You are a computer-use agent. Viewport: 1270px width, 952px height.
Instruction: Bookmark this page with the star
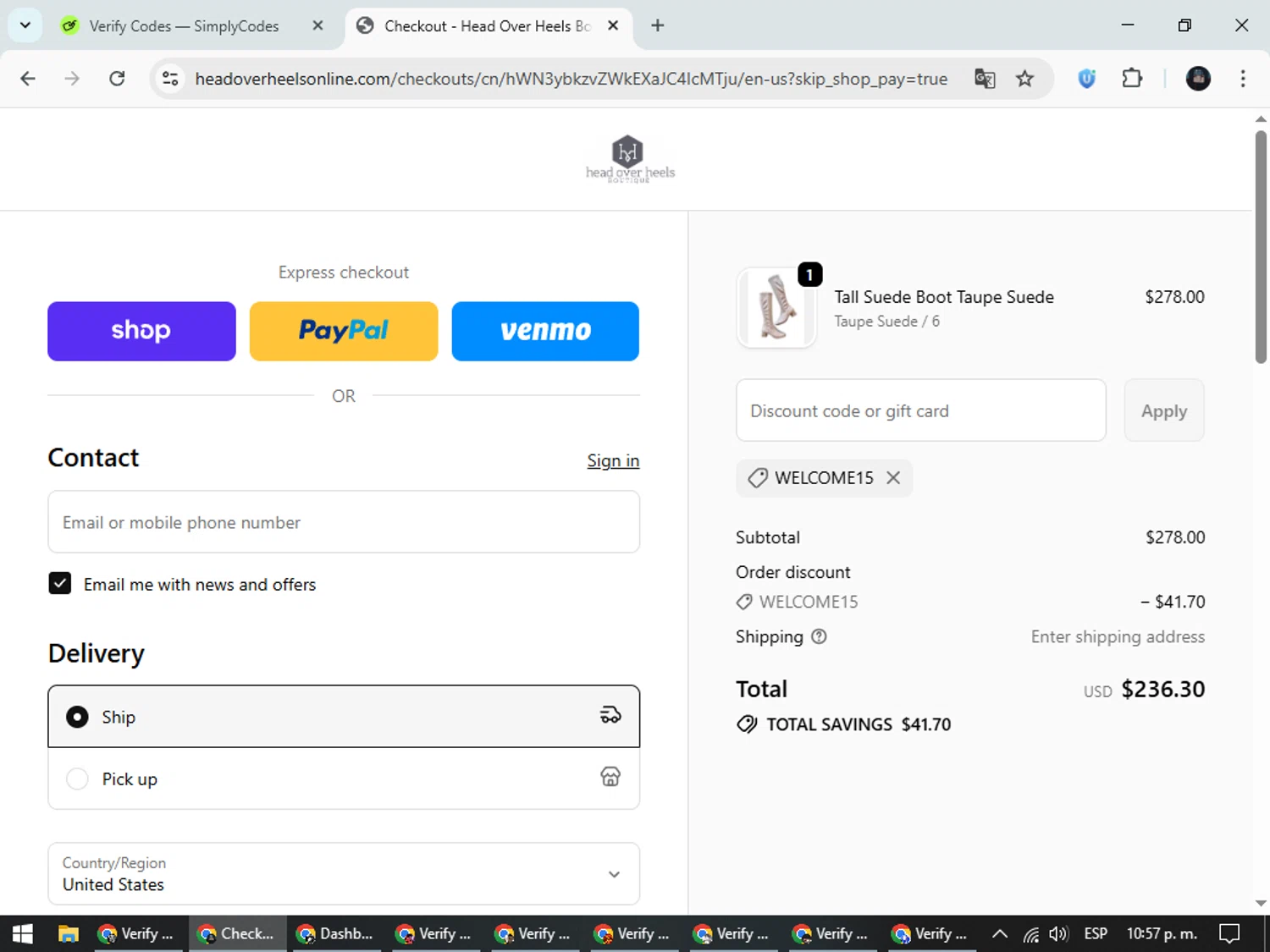click(1024, 79)
